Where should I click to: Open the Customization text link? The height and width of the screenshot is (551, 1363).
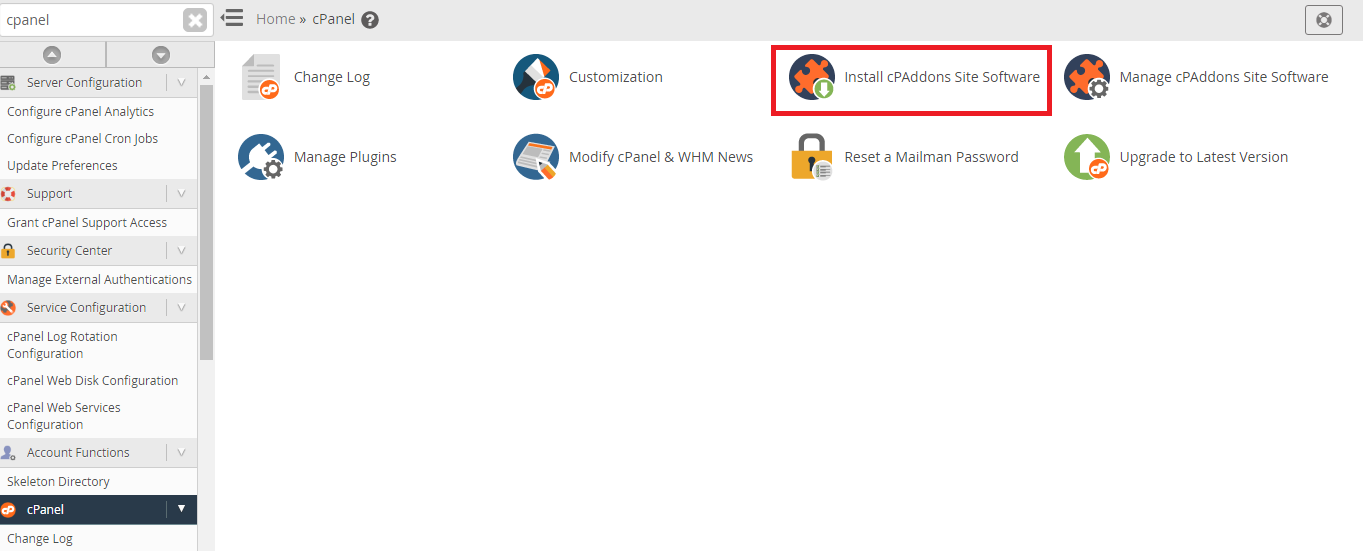(616, 77)
